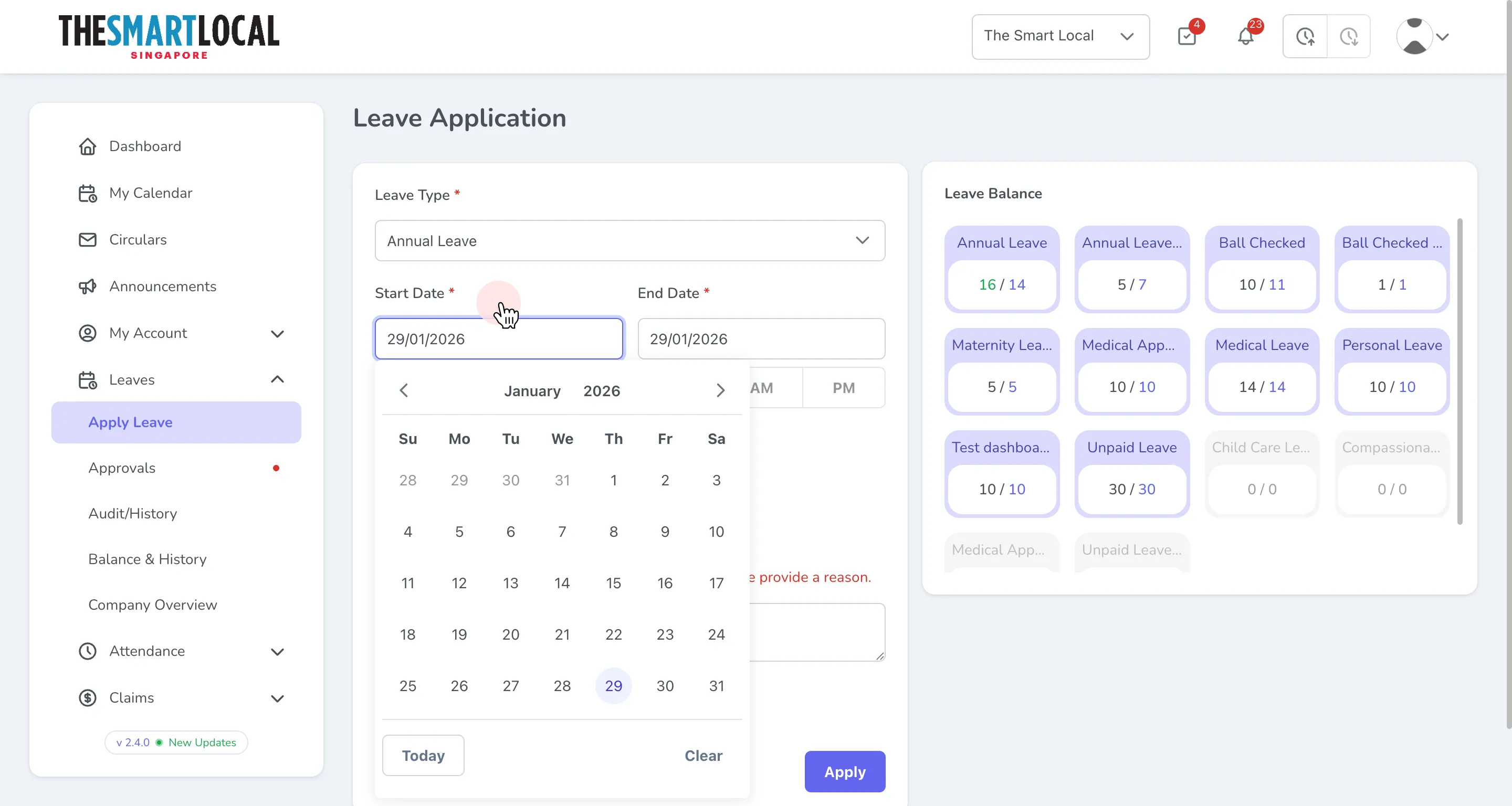
Task: Click the Unpaid Leave 30 / 30 card
Action: (x=1132, y=474)
